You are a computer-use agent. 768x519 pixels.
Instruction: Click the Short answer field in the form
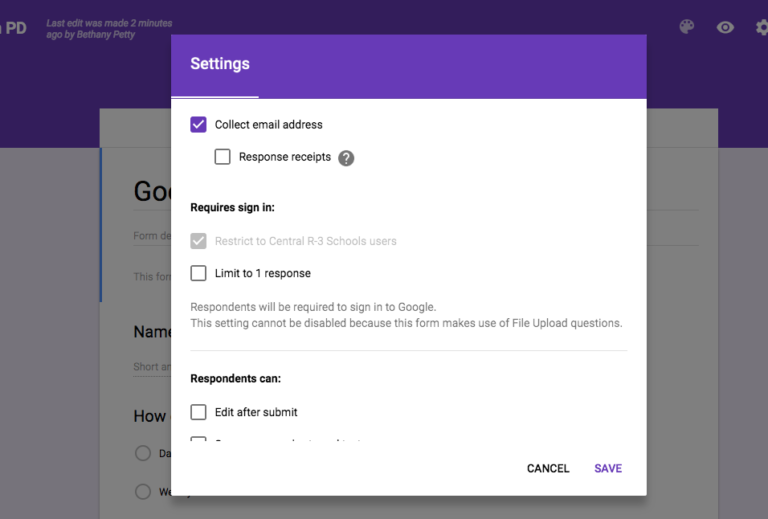point(152,367)
